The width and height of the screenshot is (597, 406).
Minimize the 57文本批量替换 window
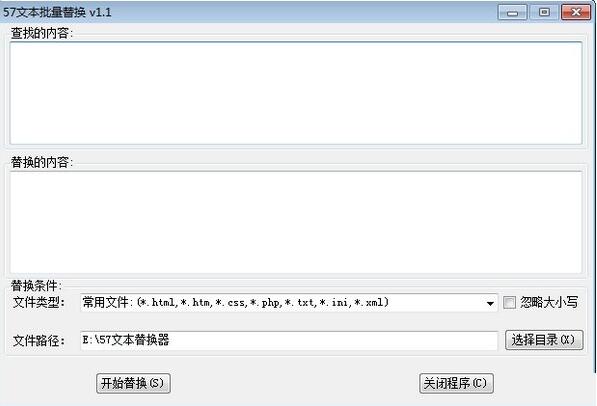click(512, 12)
